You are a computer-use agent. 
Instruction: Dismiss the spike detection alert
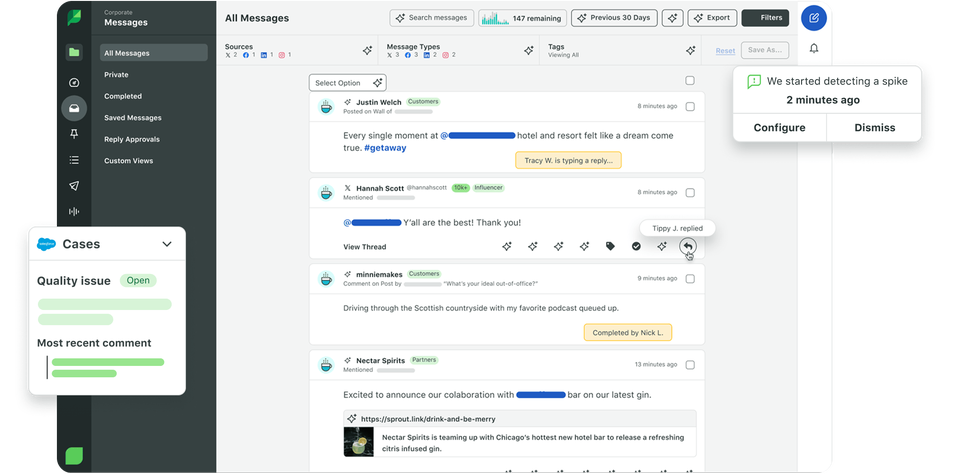click(x=874, y=127)
